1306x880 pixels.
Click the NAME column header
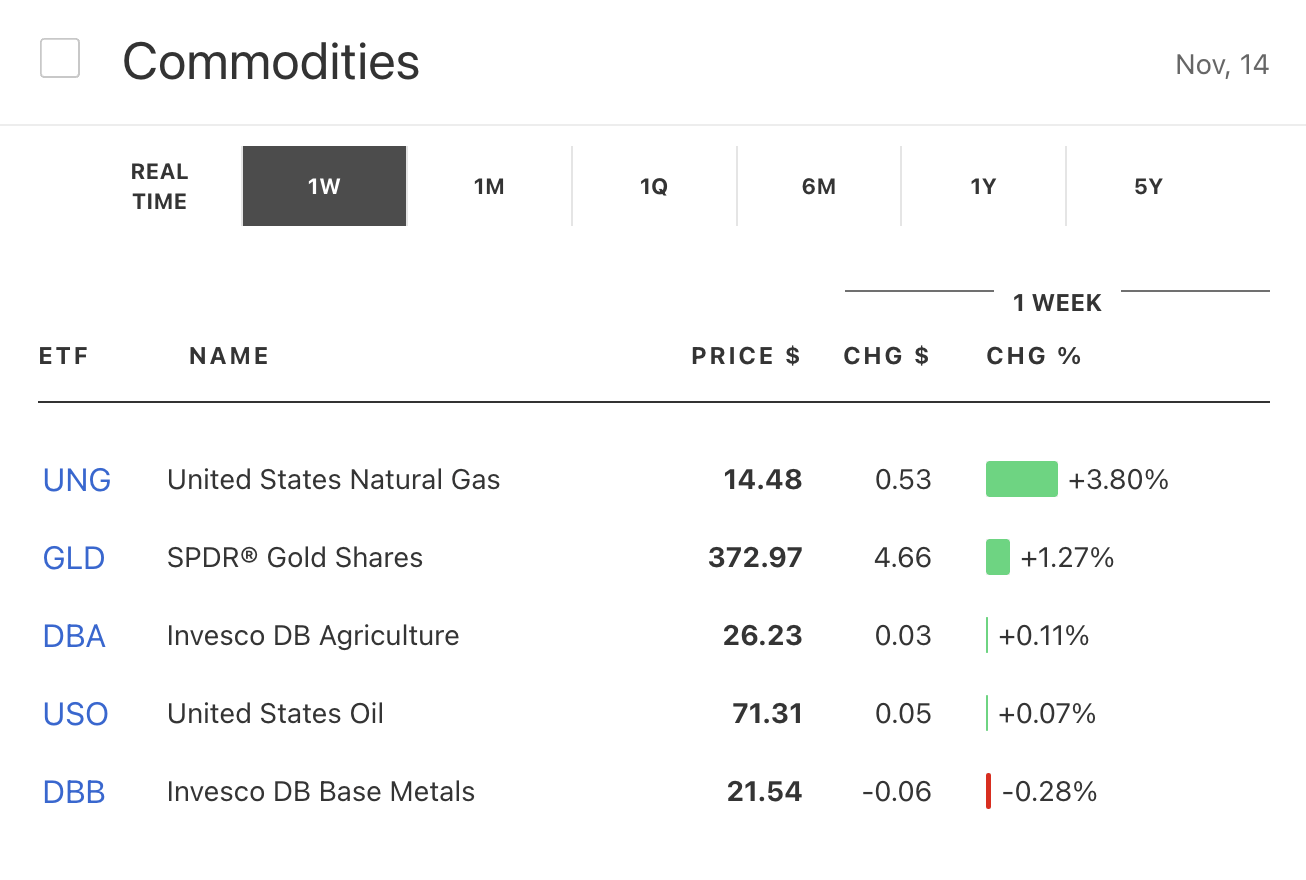click(x=229, y=356)
